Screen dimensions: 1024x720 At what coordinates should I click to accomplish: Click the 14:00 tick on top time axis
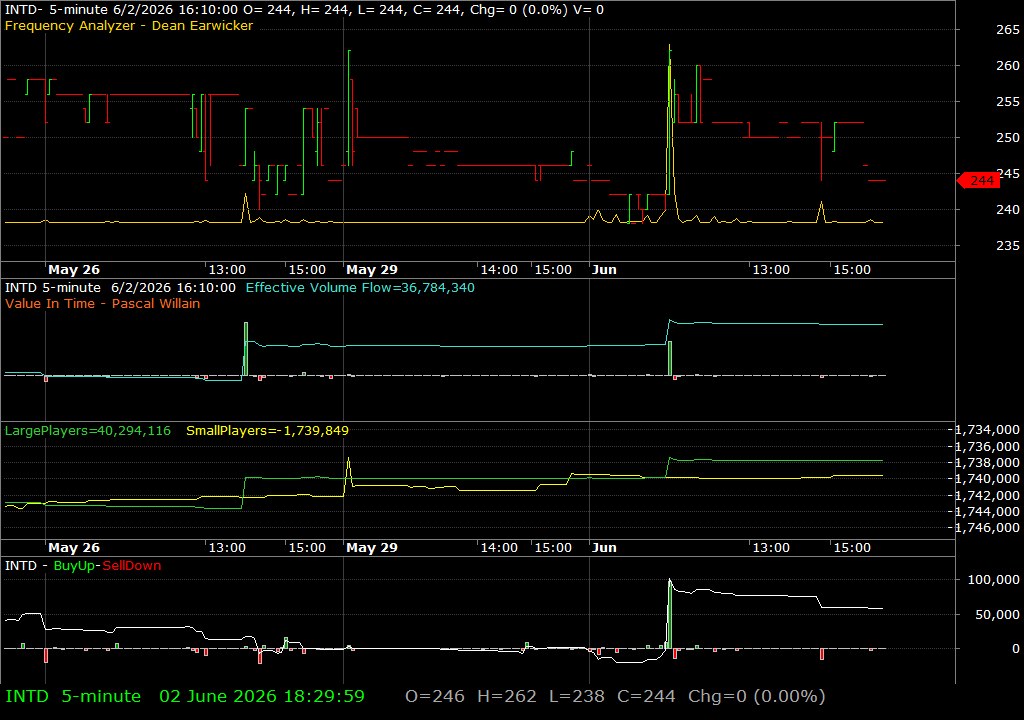coord(499,270)
